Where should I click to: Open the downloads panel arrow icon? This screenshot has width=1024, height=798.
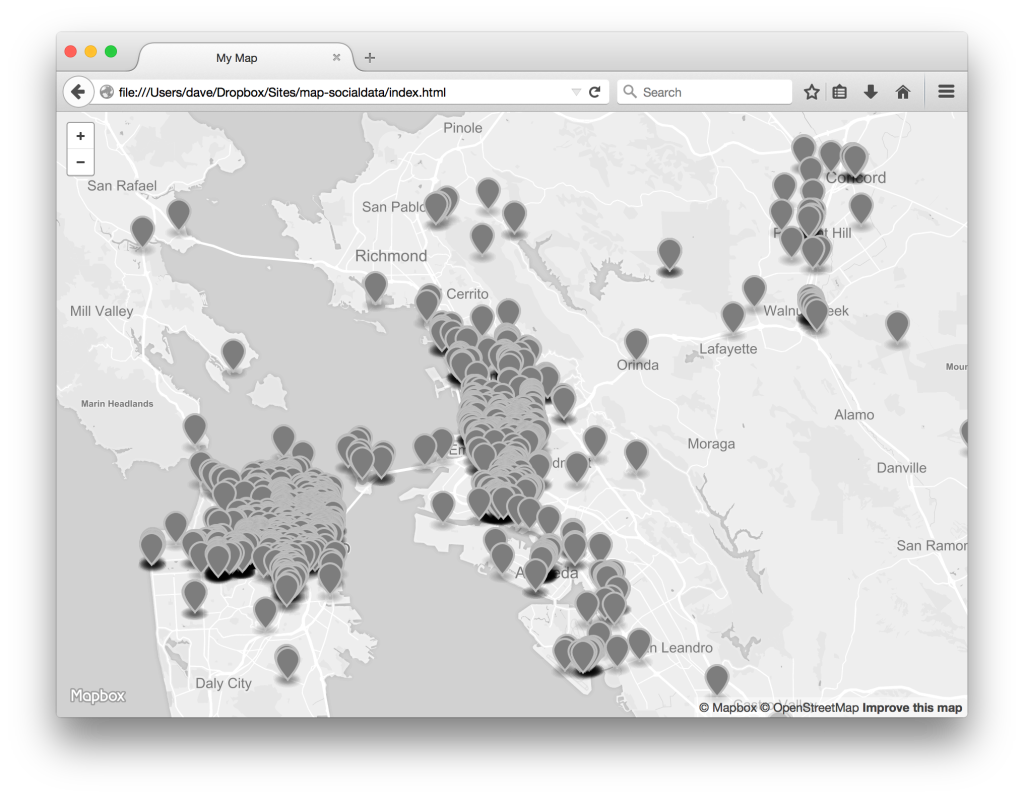coord(870,91)
